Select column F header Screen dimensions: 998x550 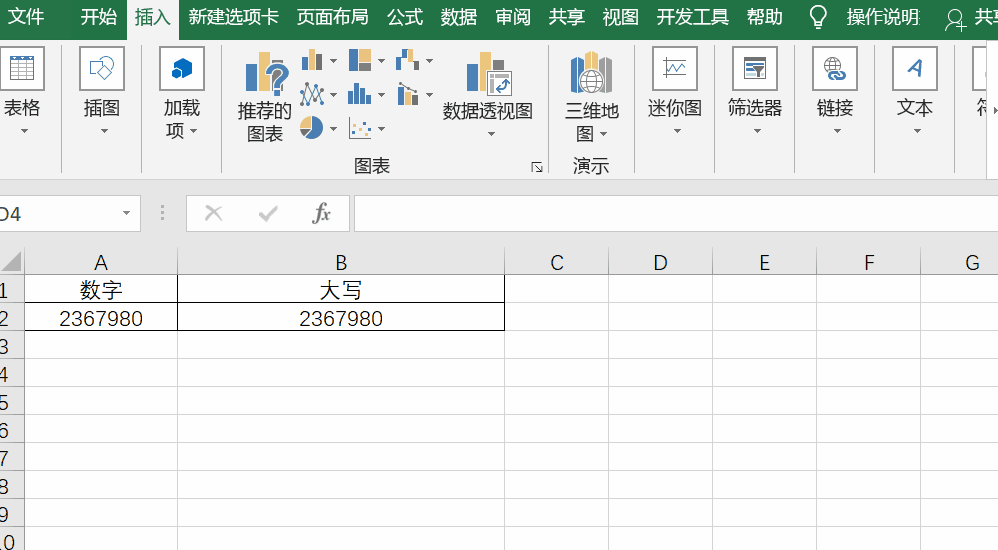pyautogui.click(x=869, y=262)
